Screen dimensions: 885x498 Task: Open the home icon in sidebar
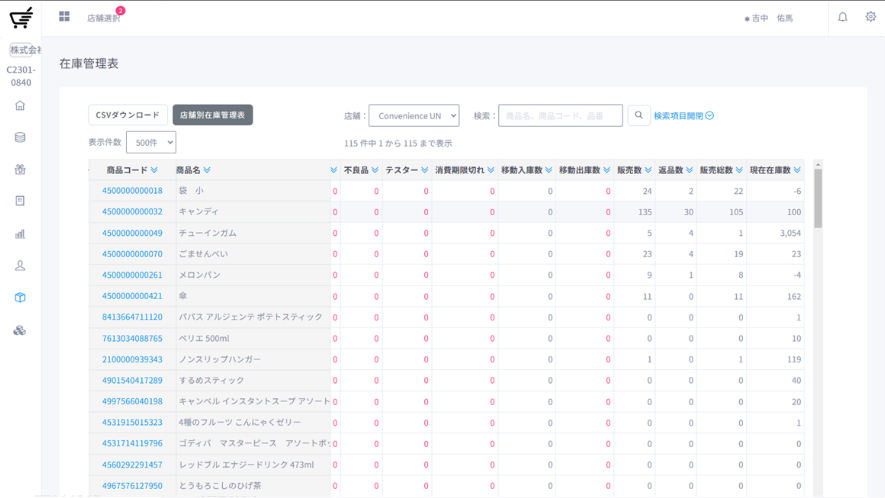pos(20,106)
